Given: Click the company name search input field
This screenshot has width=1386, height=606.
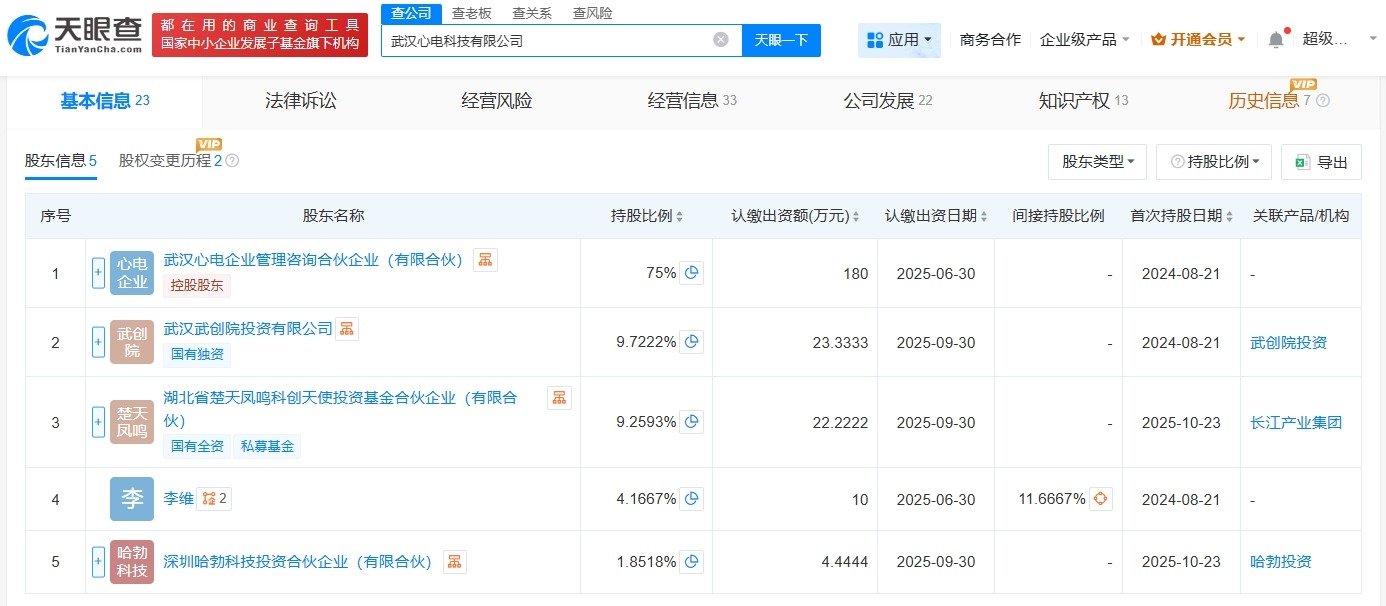Looking at the screenshot, I should (550, 38).
